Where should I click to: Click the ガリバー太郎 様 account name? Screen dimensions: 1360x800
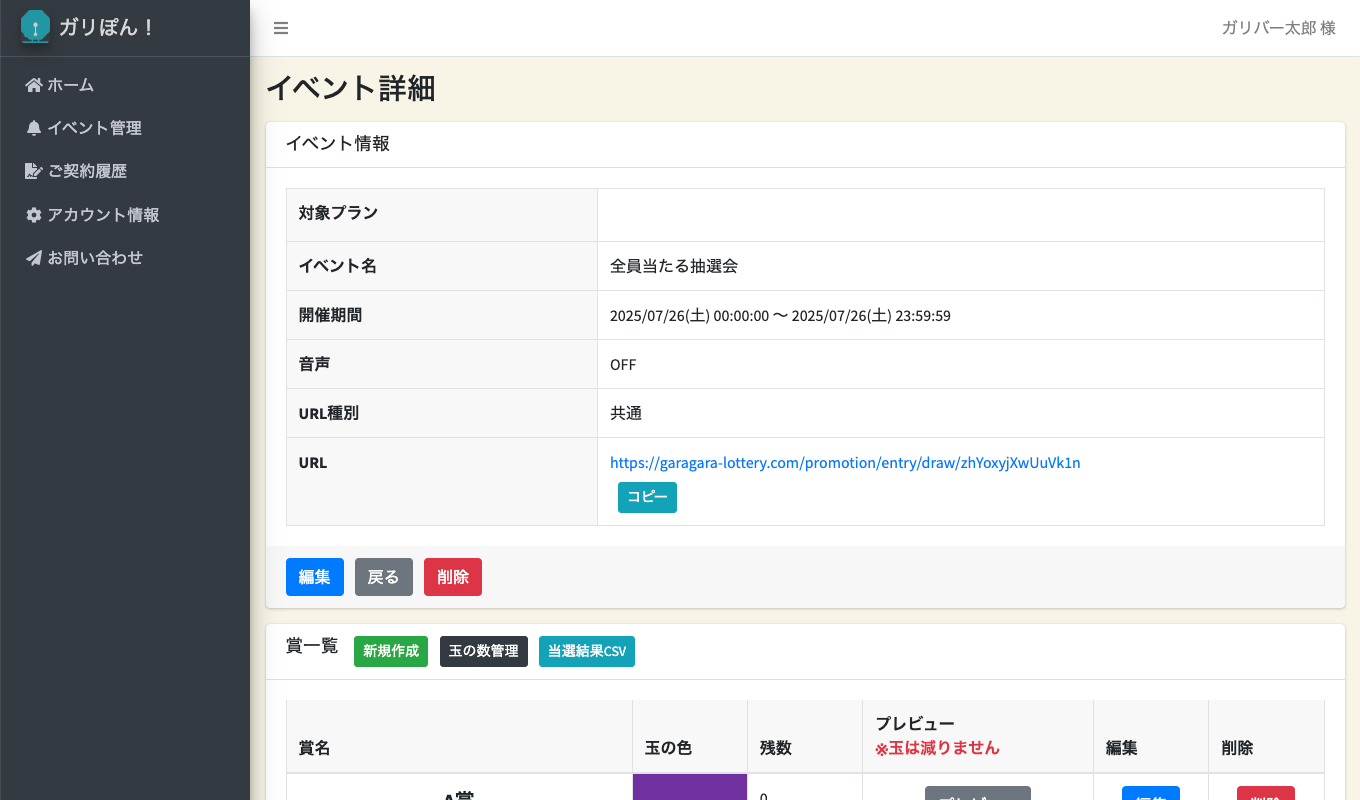point(1277,28)
